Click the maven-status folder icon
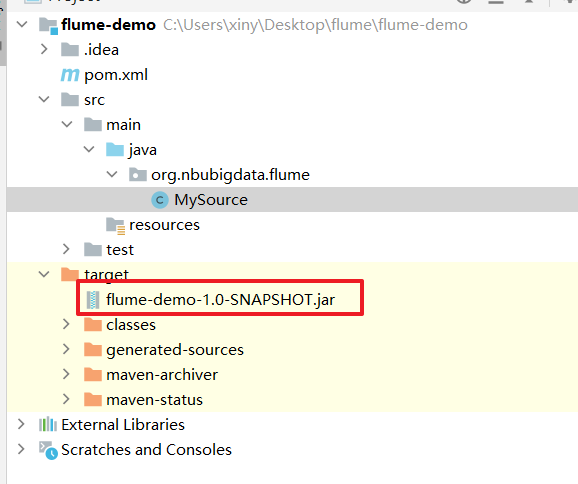This screenshot has height=484, width=578. pyautogui.click(x=93, y=399)
